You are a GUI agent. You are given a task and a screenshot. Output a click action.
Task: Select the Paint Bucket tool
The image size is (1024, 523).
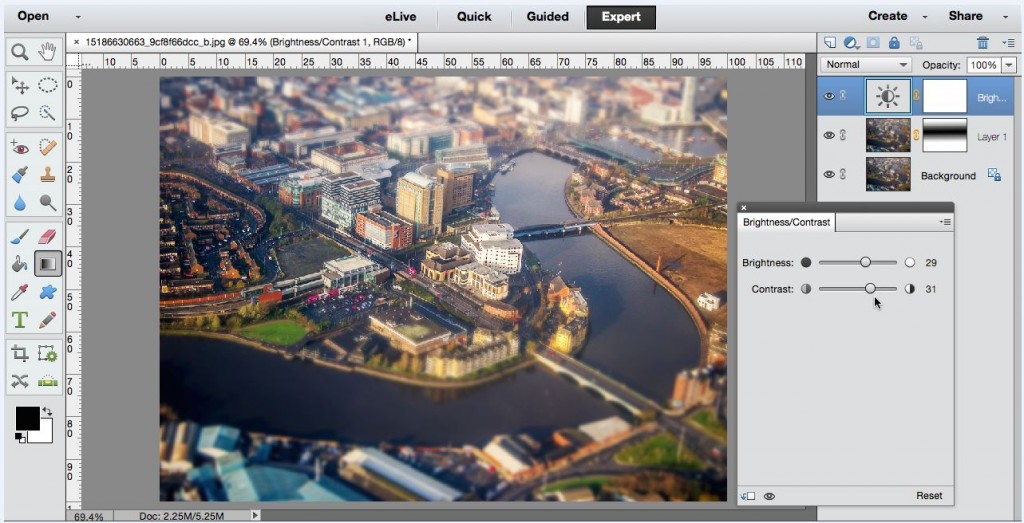20,264
